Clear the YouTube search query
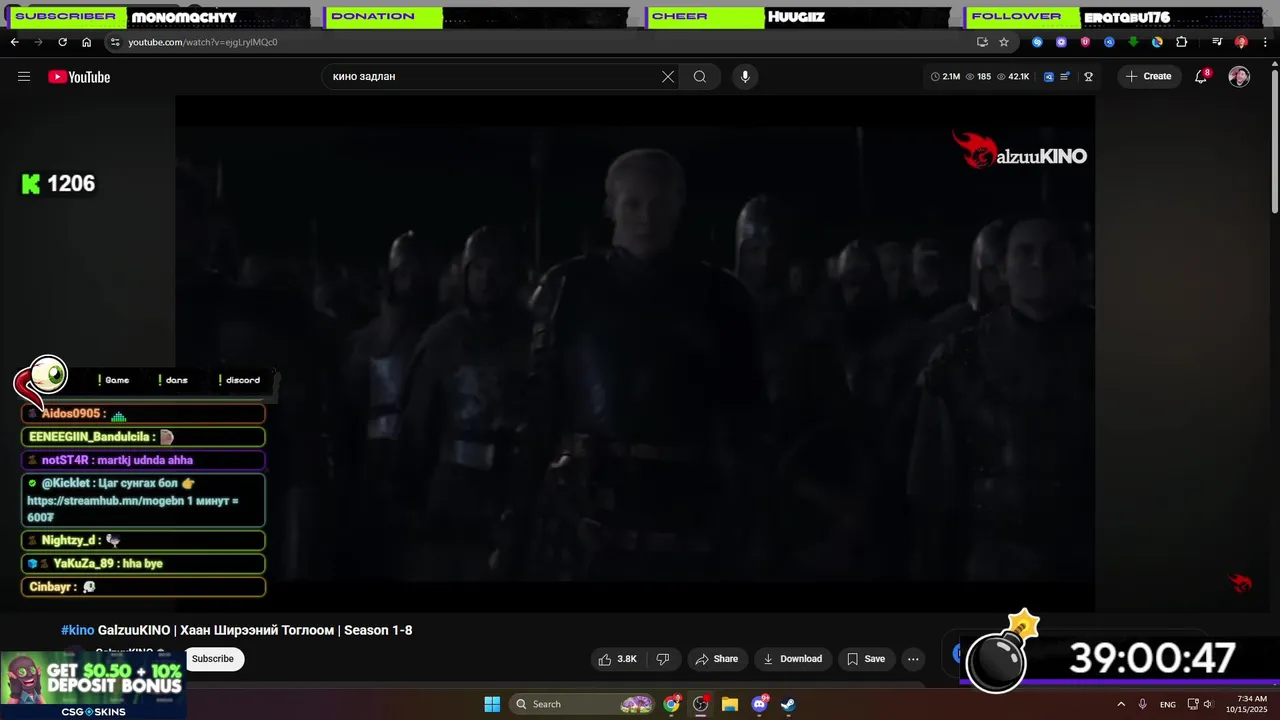Viewport: 1280px width, 720px height. pyautogui.click(x=668, y=76)
